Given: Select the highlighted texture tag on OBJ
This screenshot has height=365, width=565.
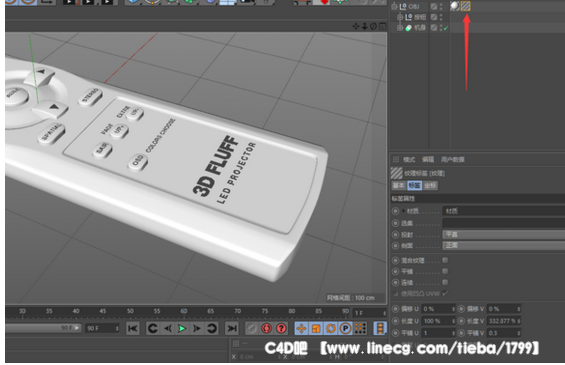Looking at the screenshot, I should (x=466, y=6).
